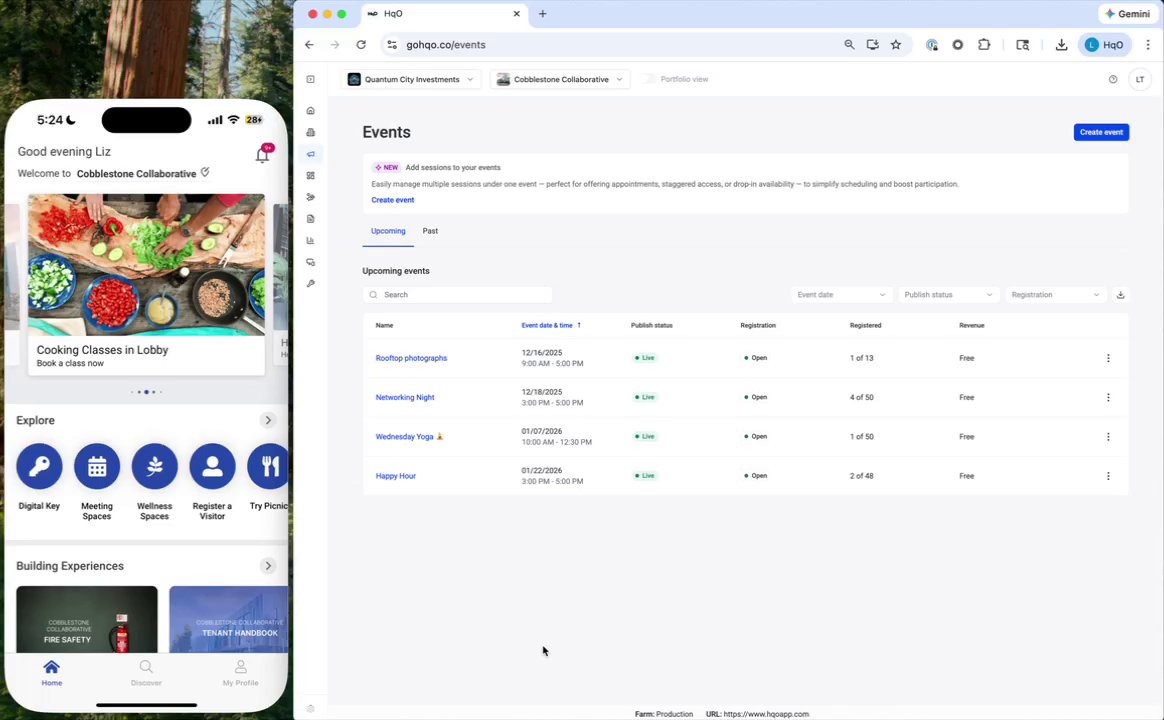The height and width of the screenshot is (720, 1164).
Task: Go back in the browser
Action: (x=310, y=45)
